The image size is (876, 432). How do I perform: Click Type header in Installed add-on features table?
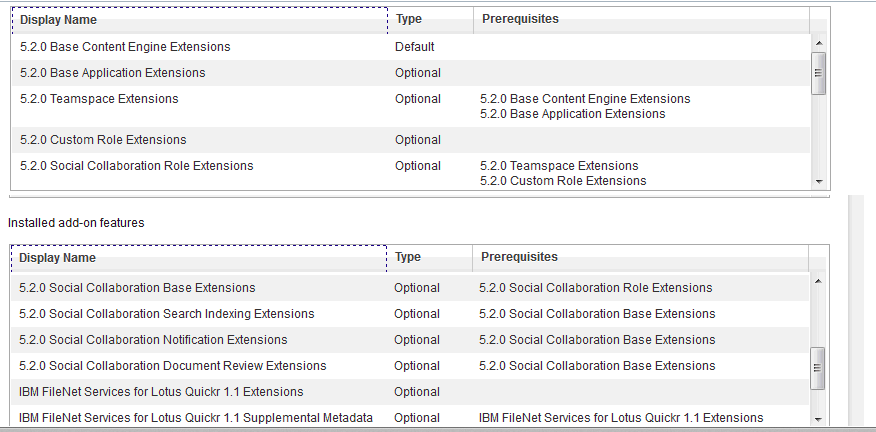[429, 258]
